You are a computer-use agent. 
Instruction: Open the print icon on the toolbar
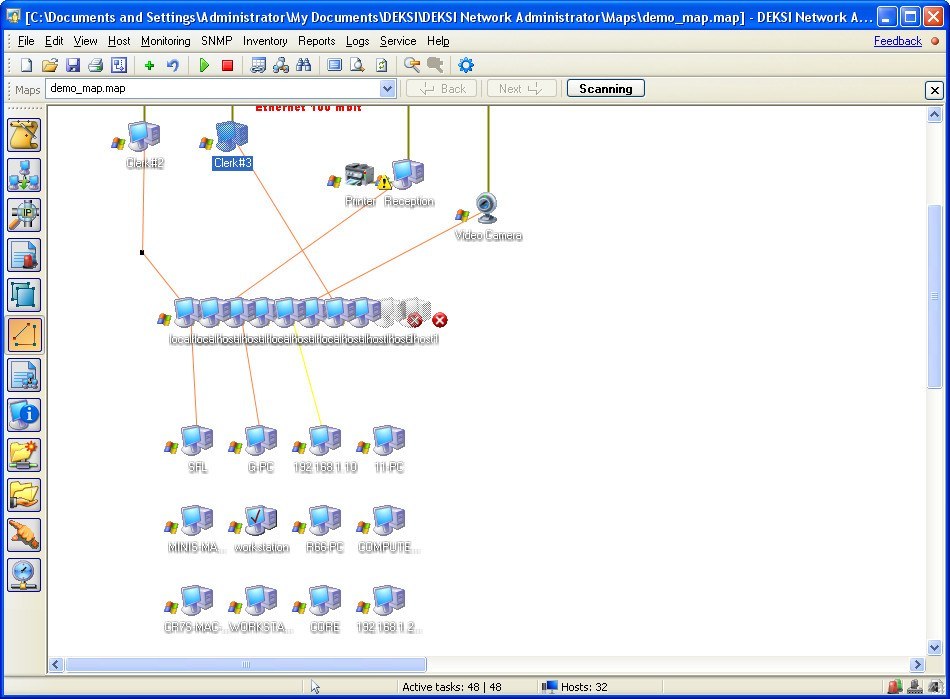[96, 65]
